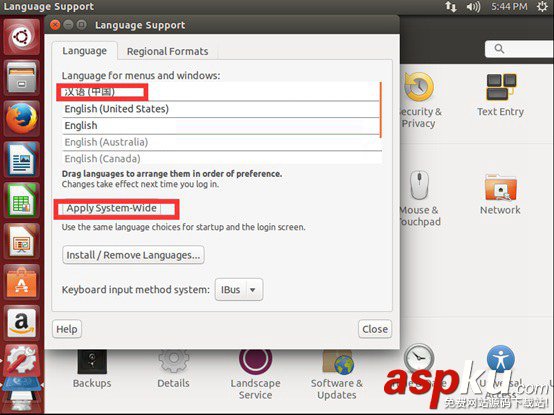Viewport: 554px width, 415px height.
Task: Open LibreOffice Writer from the launcher
Action: (22, 159)
